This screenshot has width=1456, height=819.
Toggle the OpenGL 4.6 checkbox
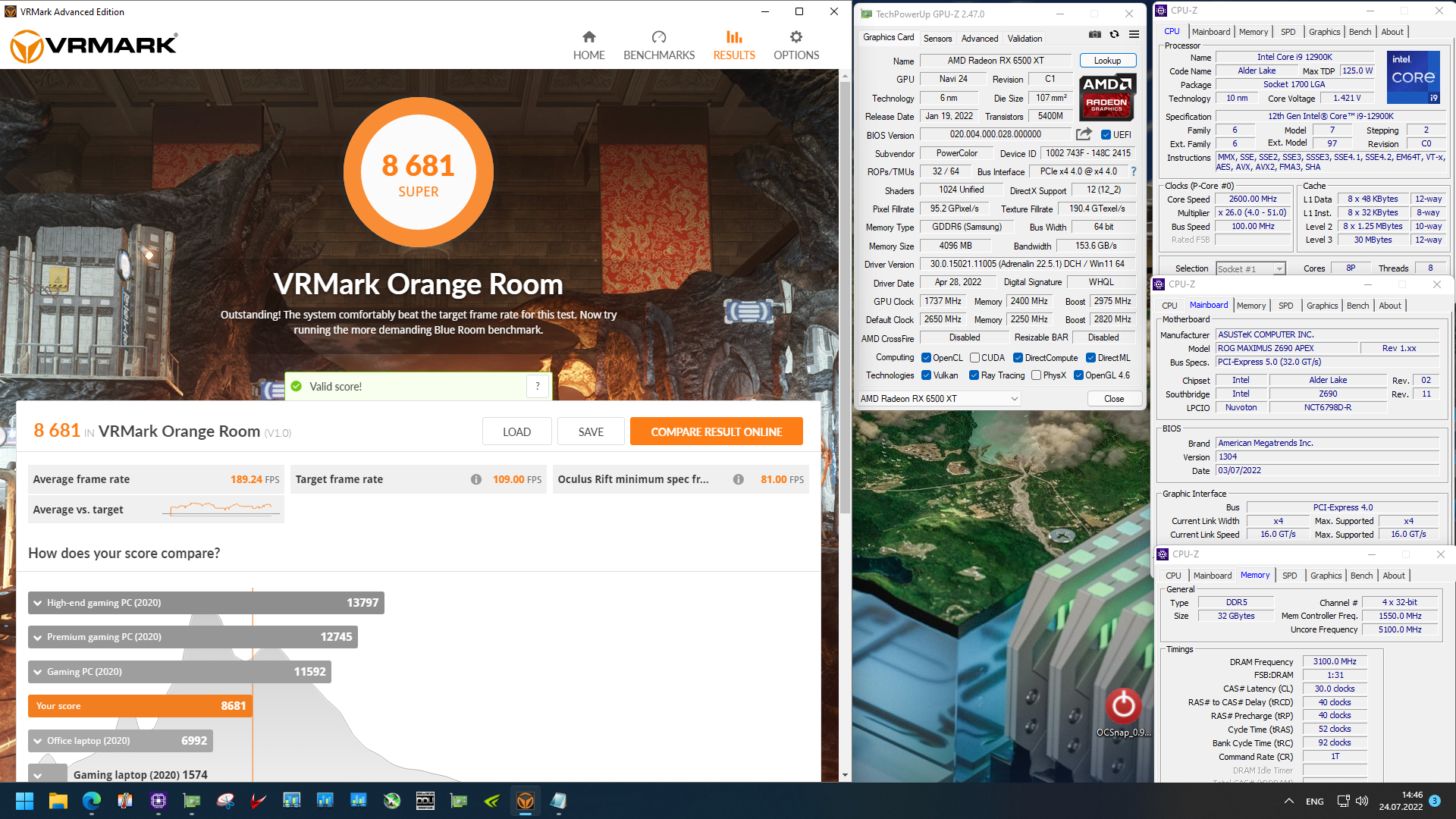point(1078,375)
